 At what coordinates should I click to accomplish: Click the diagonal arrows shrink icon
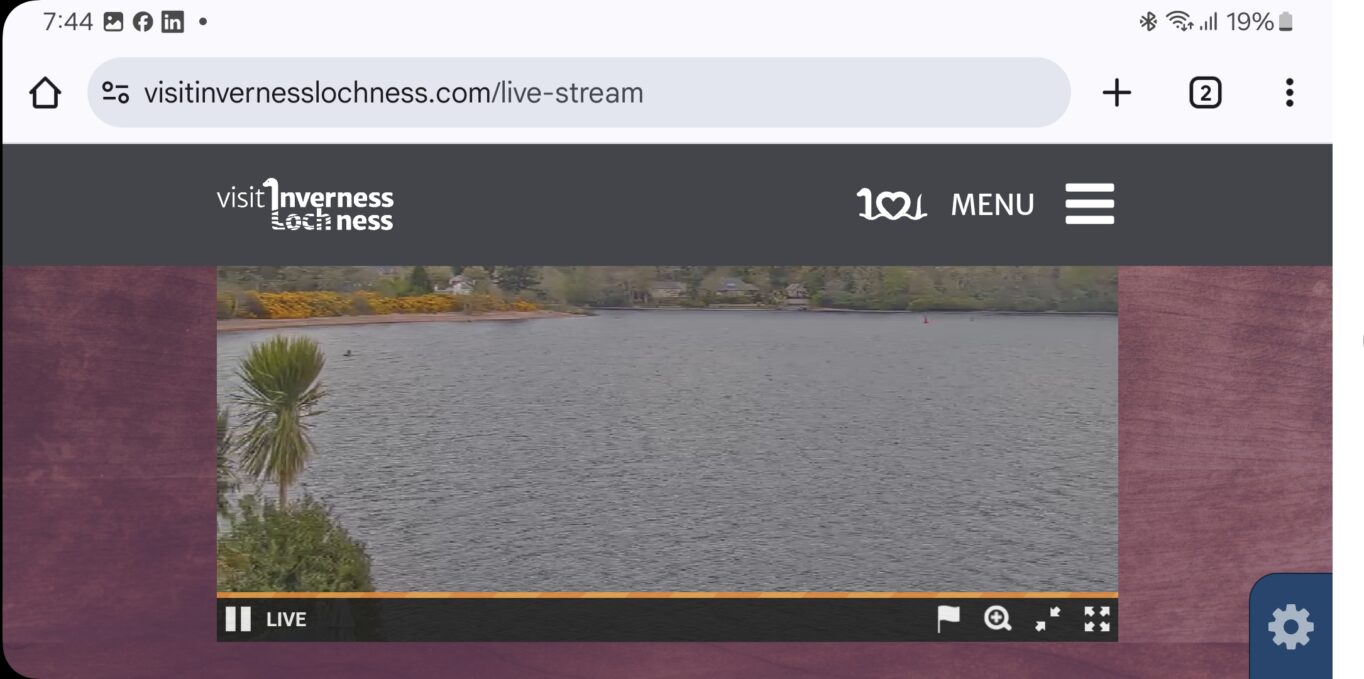(x=1047, y=619)
